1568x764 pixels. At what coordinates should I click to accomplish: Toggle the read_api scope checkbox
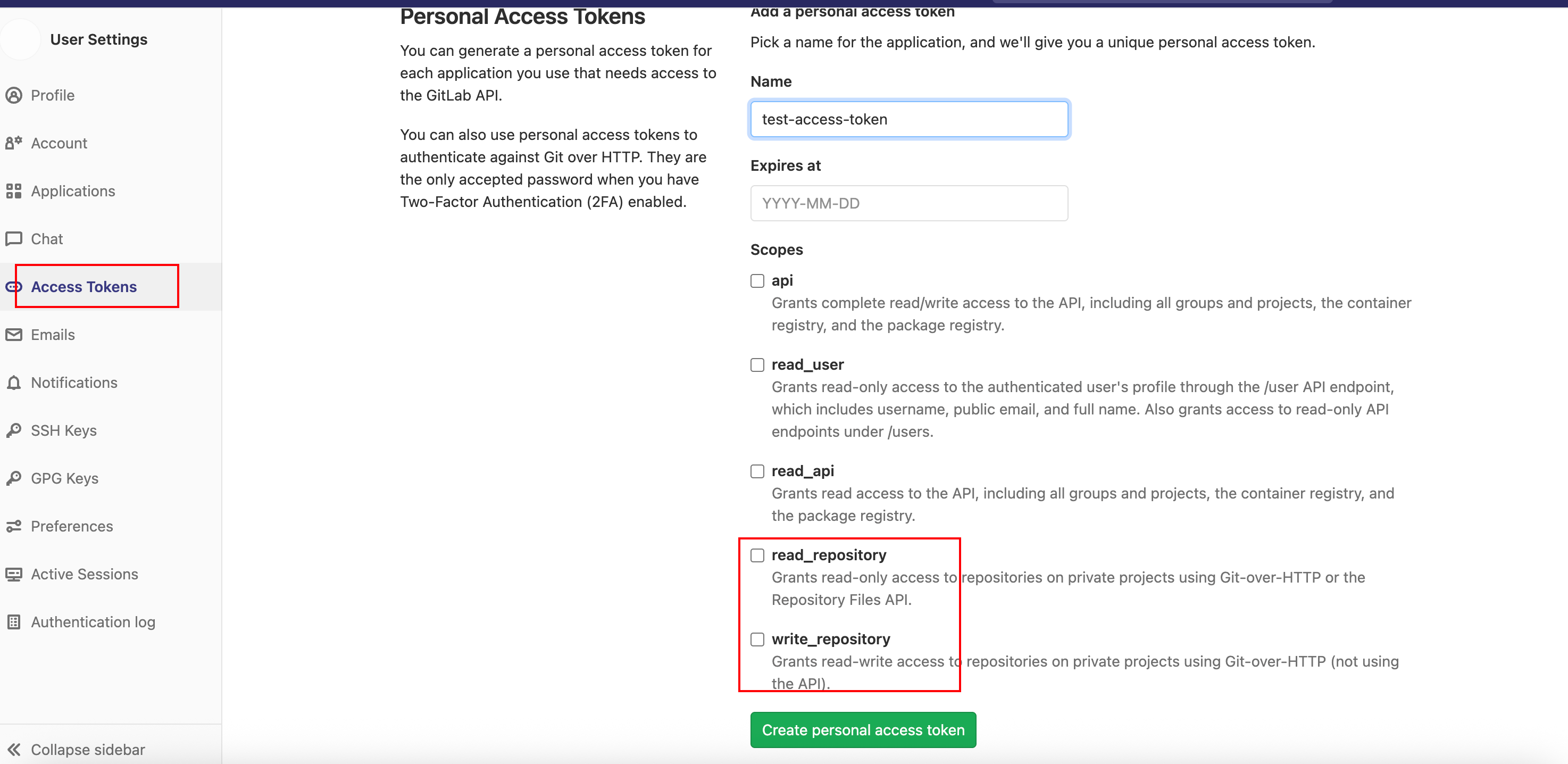(757, 471)
